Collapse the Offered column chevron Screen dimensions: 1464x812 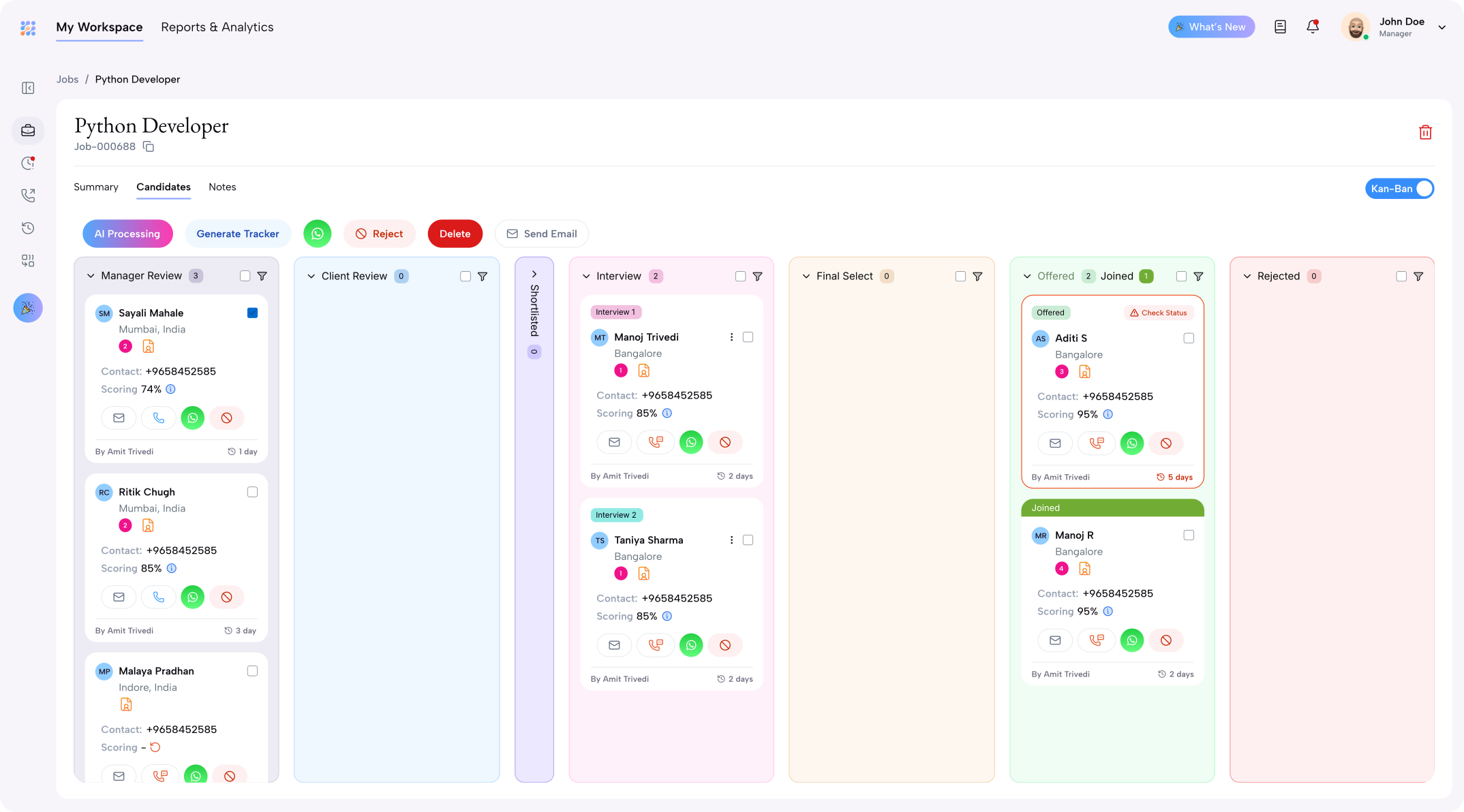pos(1027,277)
